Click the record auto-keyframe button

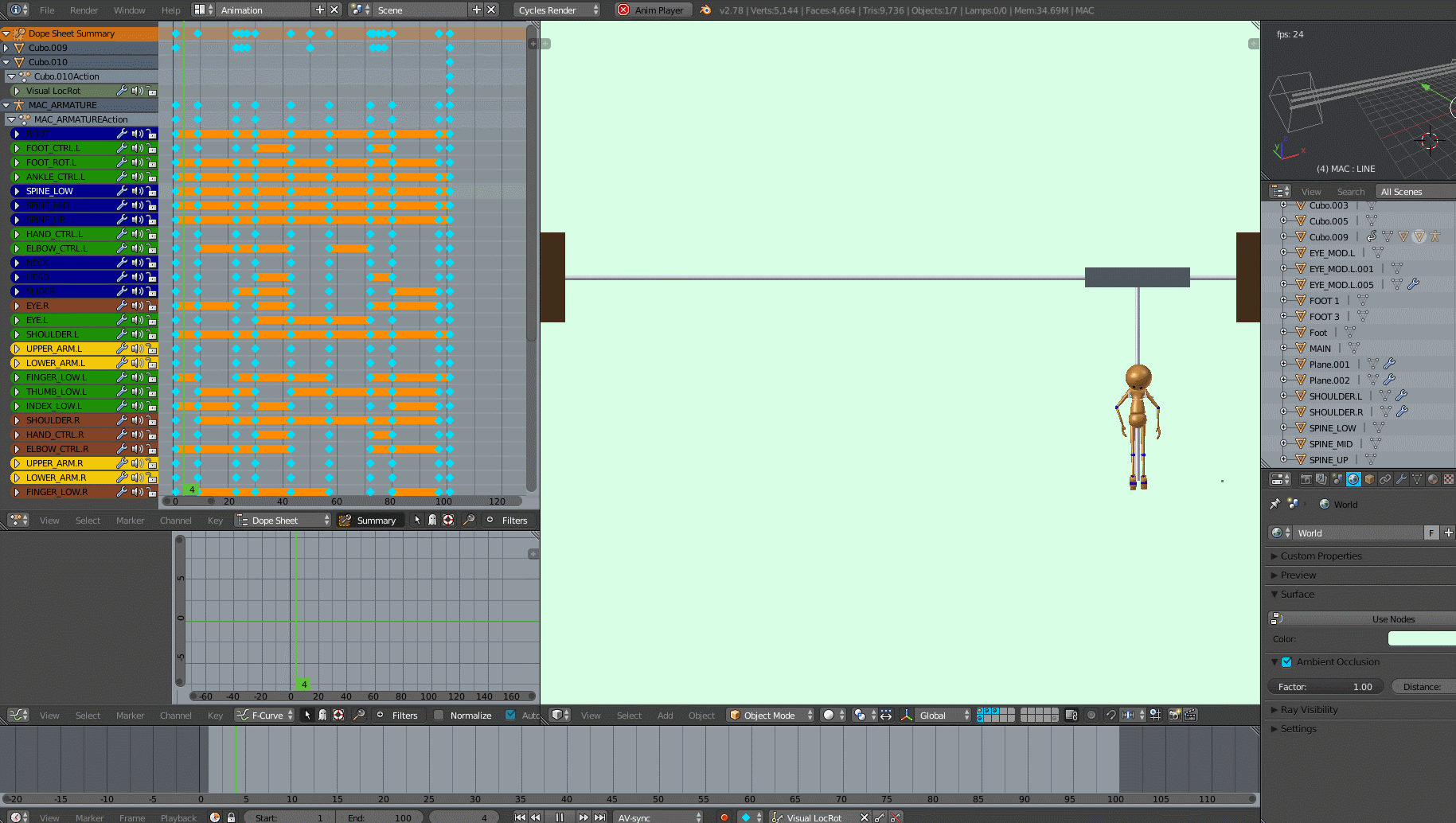coord(724,817)
